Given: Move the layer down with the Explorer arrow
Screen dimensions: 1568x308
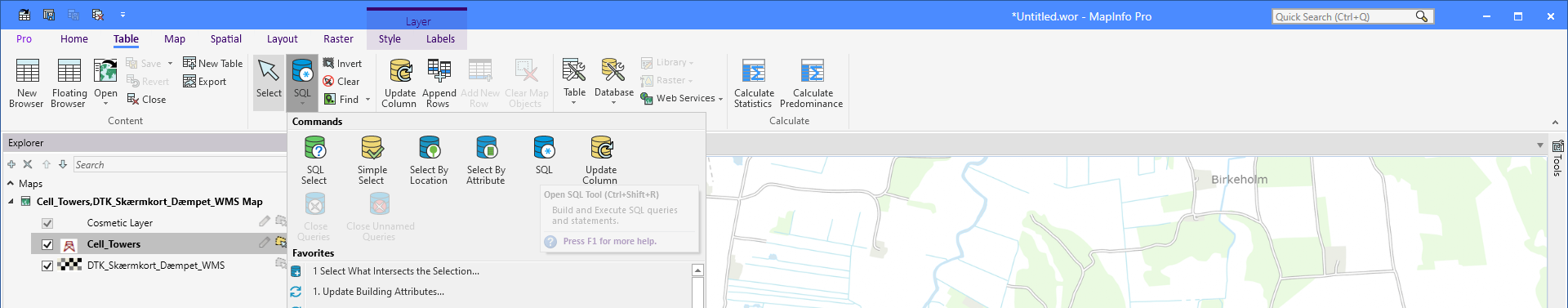Looking at the screenshot, I should click(x=63, y=164).
